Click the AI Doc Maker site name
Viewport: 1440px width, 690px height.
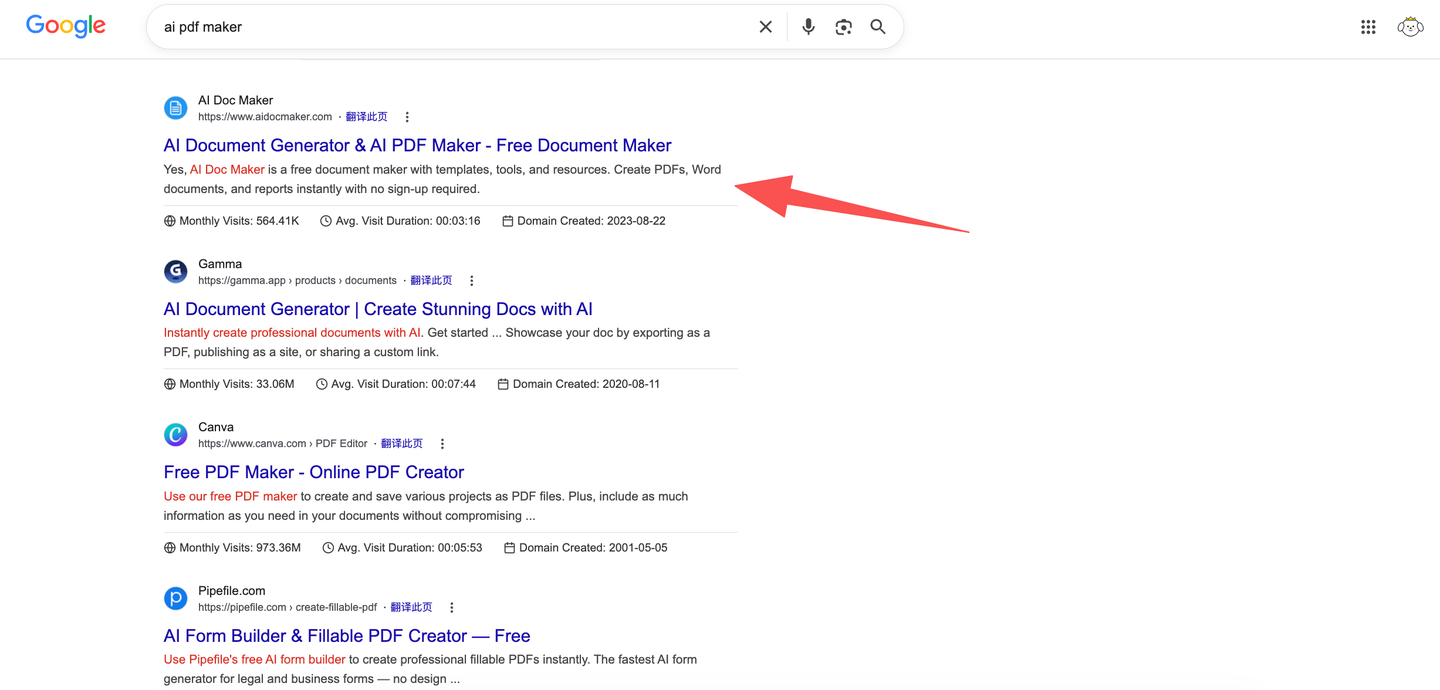click(235, 100)
